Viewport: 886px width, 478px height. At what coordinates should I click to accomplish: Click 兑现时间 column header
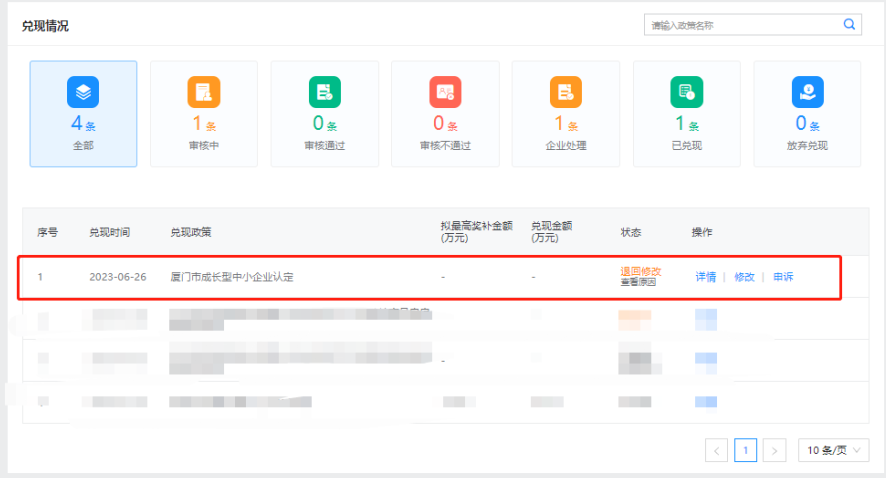[110, 232]
